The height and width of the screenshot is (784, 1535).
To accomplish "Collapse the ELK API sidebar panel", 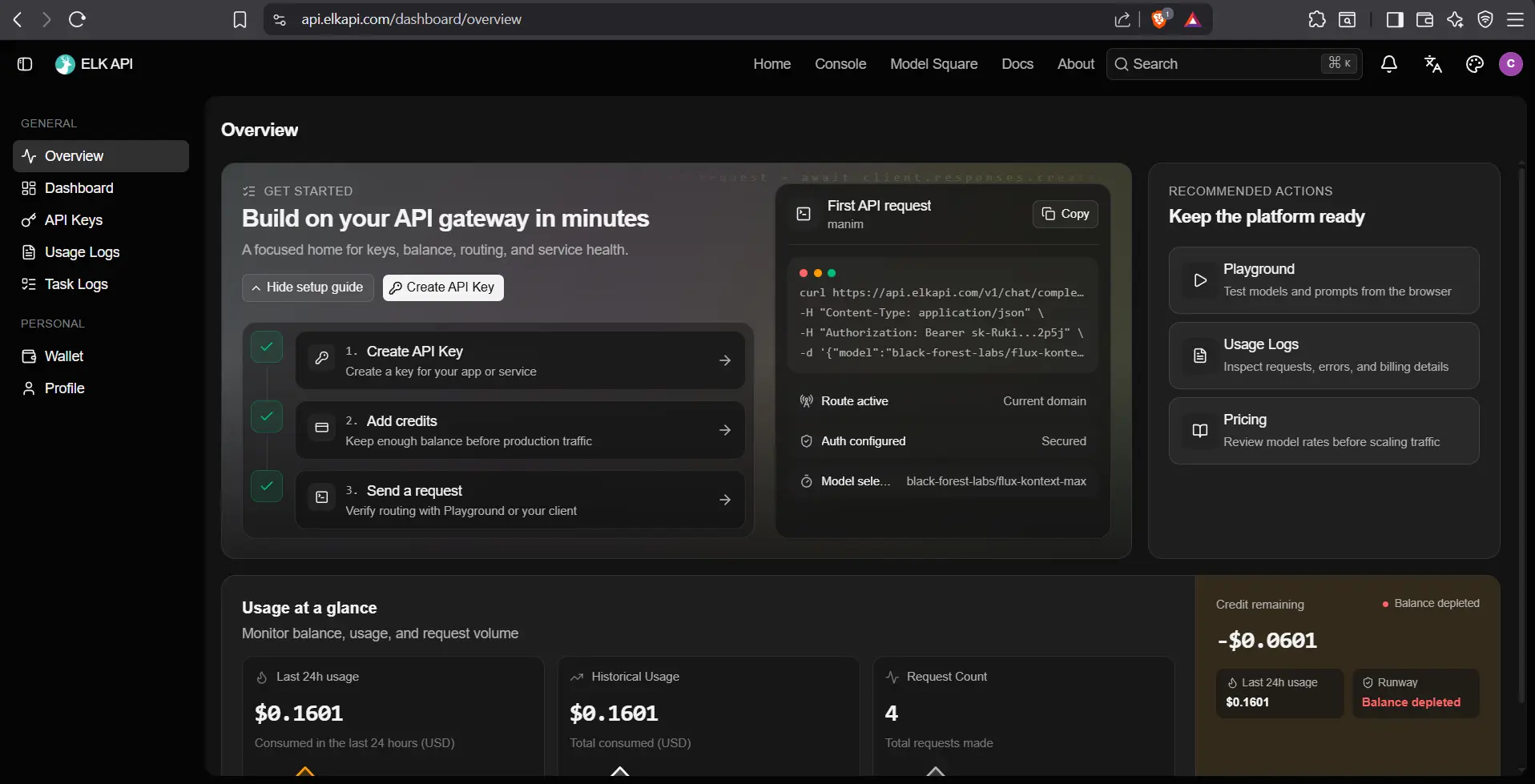I will 25,64.
